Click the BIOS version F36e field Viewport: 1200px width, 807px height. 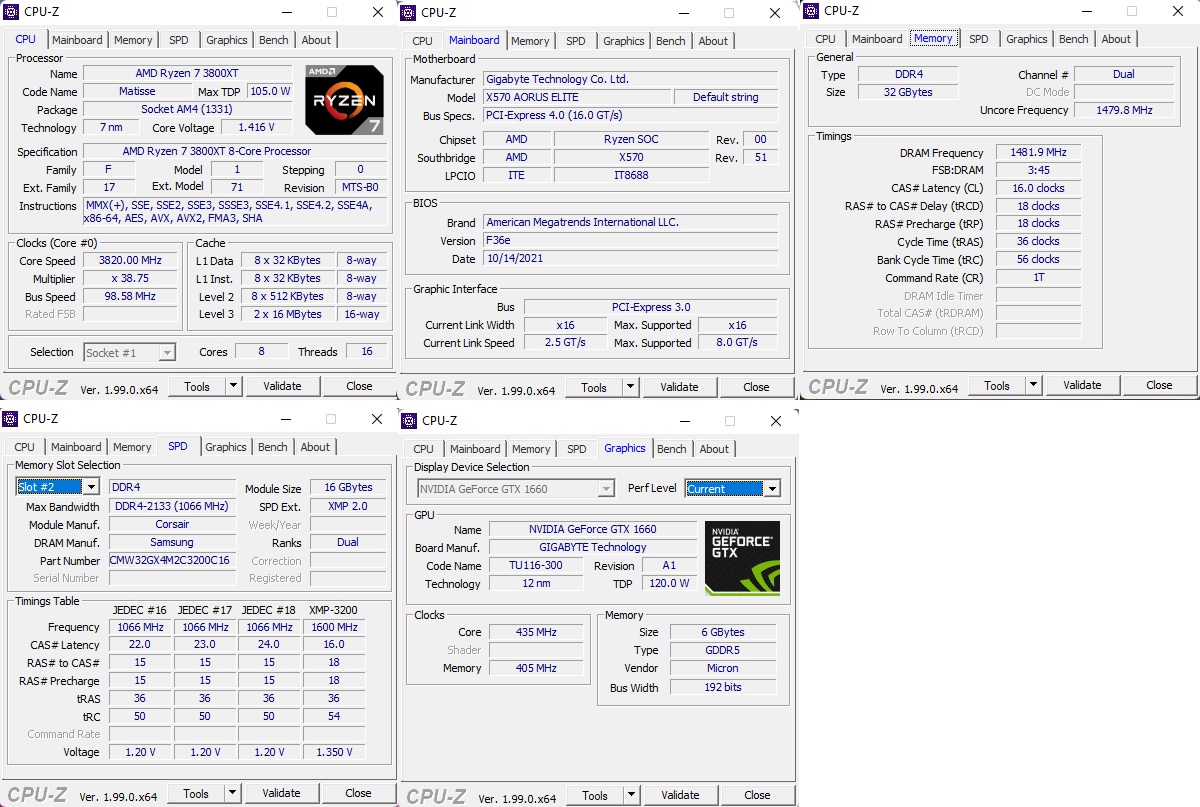630,240
